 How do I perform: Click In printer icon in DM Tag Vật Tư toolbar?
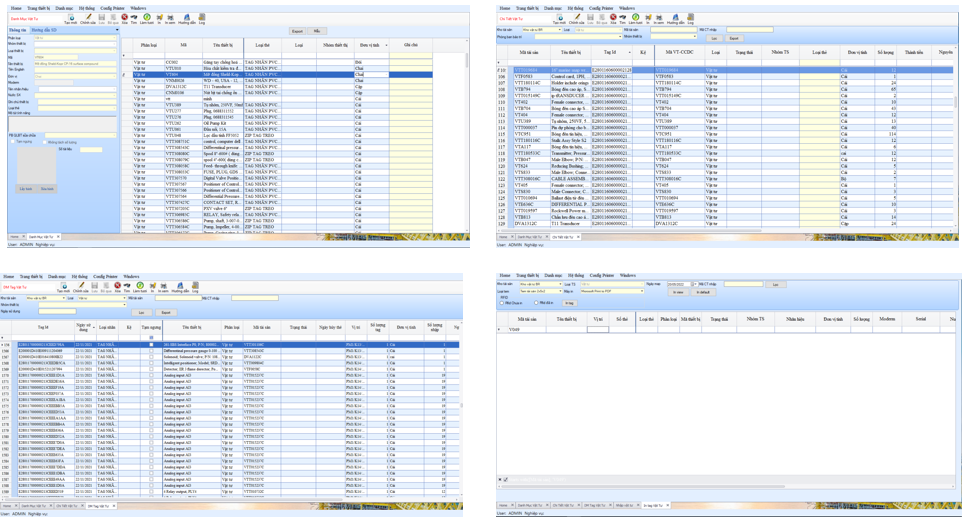[x=151, y=286]
